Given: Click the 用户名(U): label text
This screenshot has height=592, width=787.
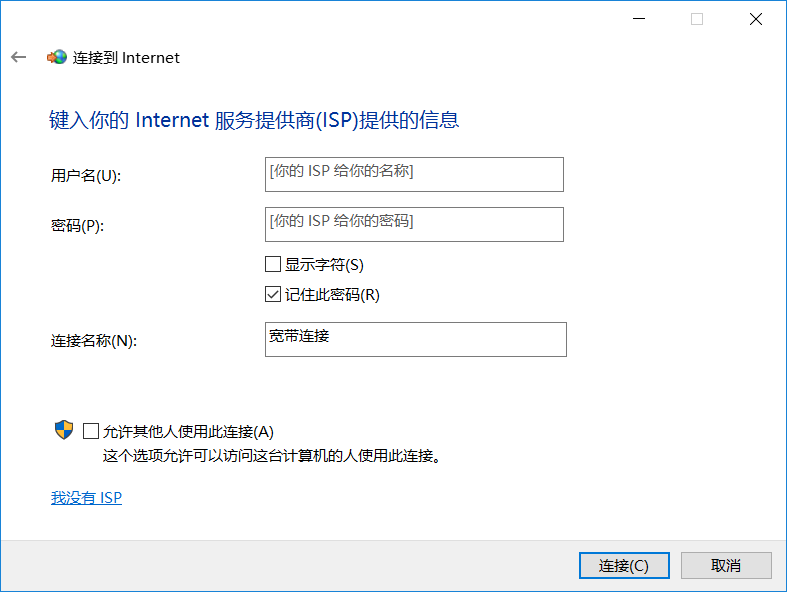Looking at the screenshot, I should click(85, 176).
